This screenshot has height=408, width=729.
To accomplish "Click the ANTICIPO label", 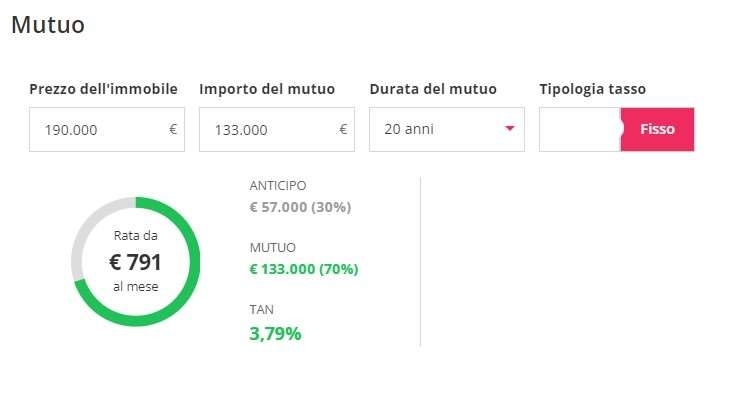I will 278,185.
